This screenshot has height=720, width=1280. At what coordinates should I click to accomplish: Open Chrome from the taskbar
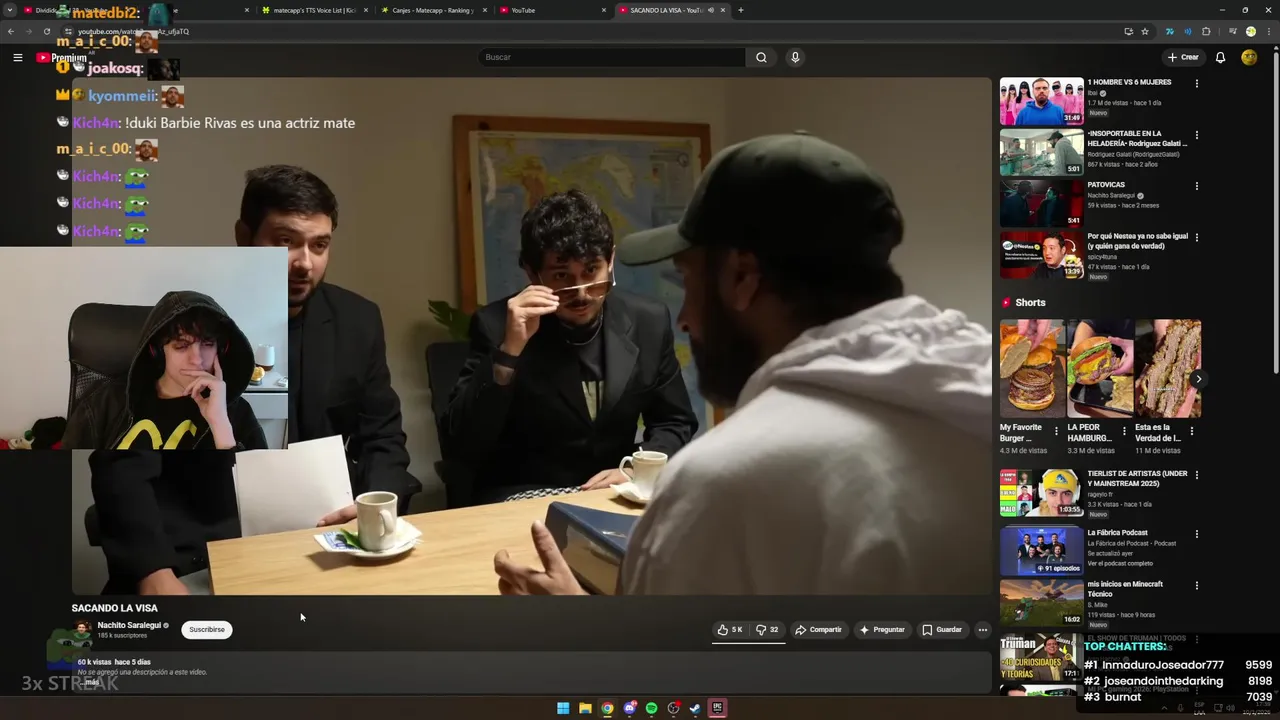(607, 708)
